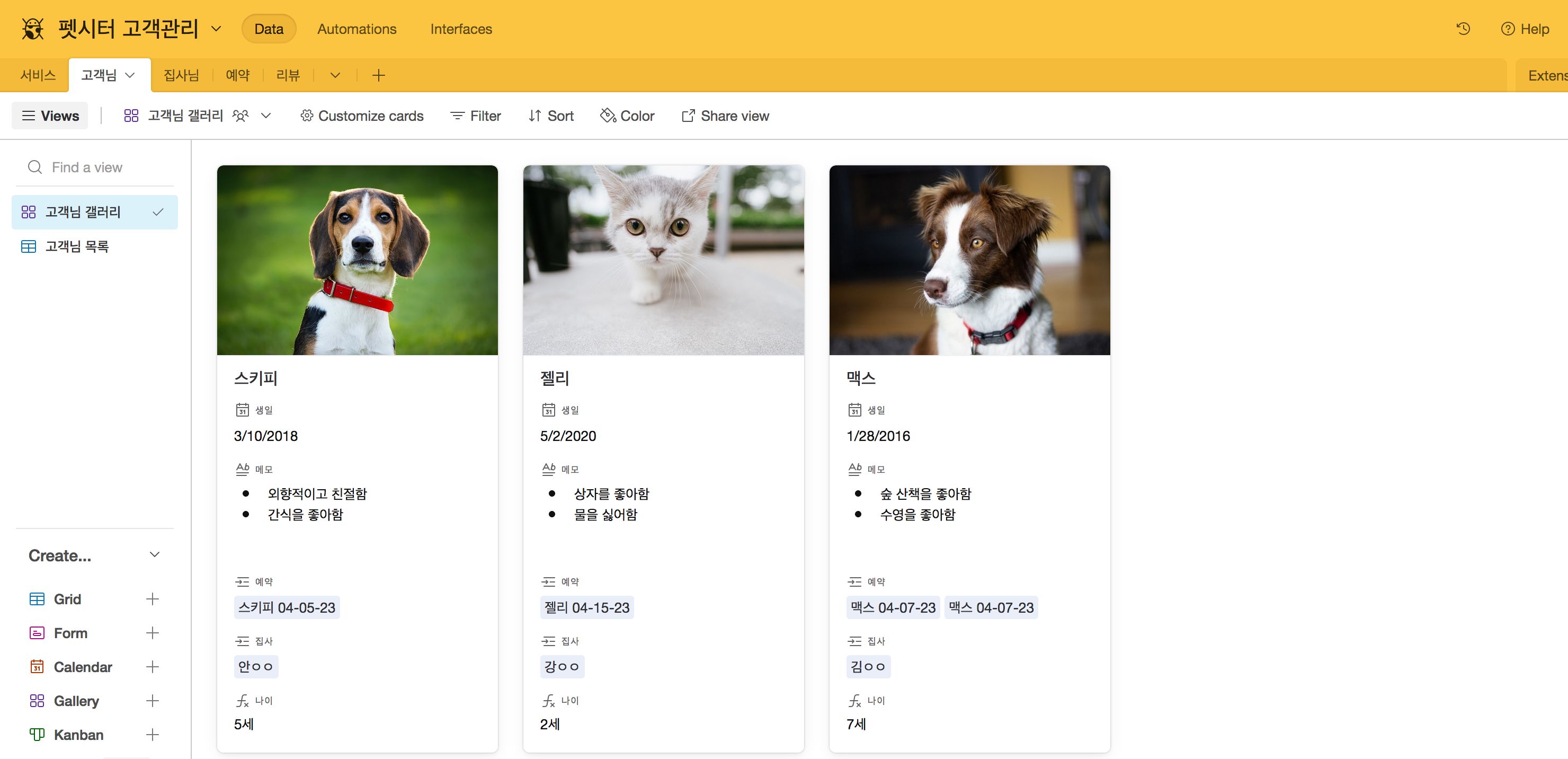Click the Customize cards gear icon
The width and height of the screenshot is (1568, 759).
[307, 116]
